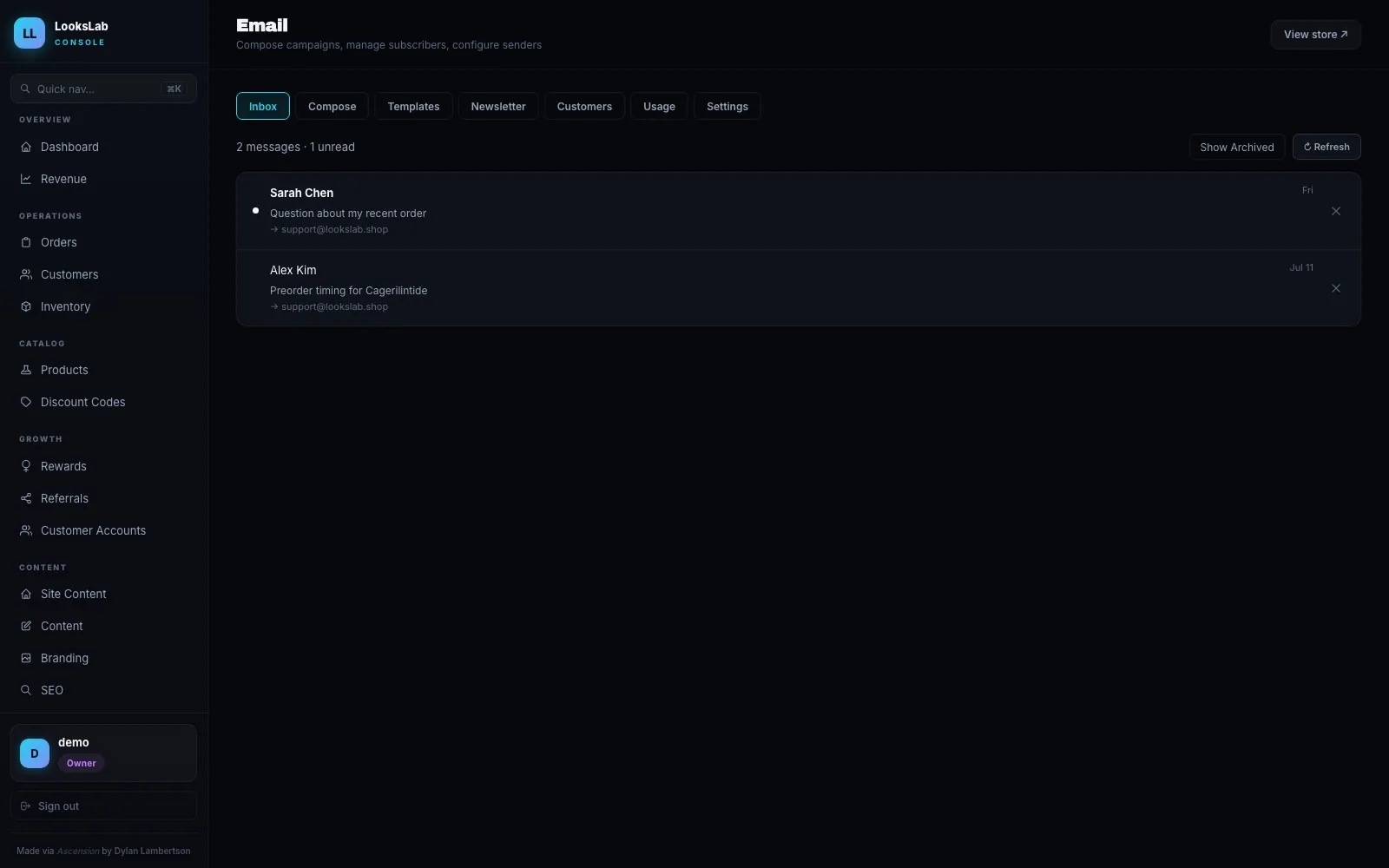Open the Newsletter tab
The height and width of the screenshot is (868, 1389).
tap(498, 106)
